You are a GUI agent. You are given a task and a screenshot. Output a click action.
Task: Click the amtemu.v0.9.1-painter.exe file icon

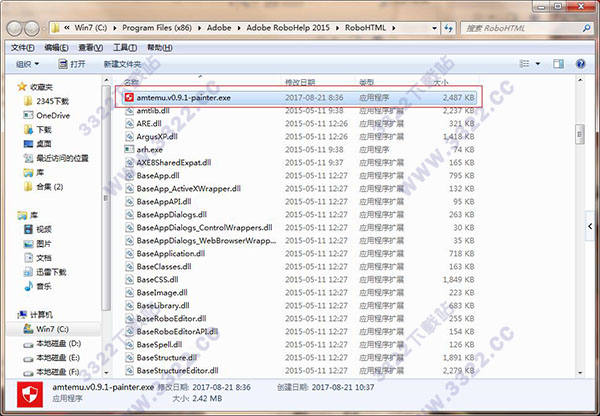(x=129, y=98)
